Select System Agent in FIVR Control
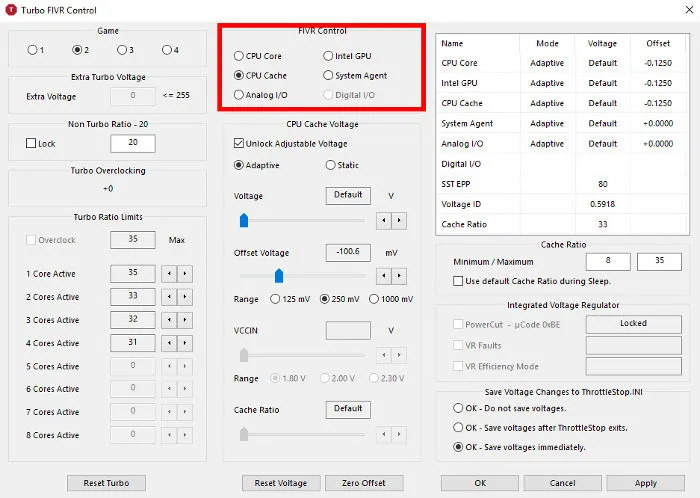 pos(328,75)
